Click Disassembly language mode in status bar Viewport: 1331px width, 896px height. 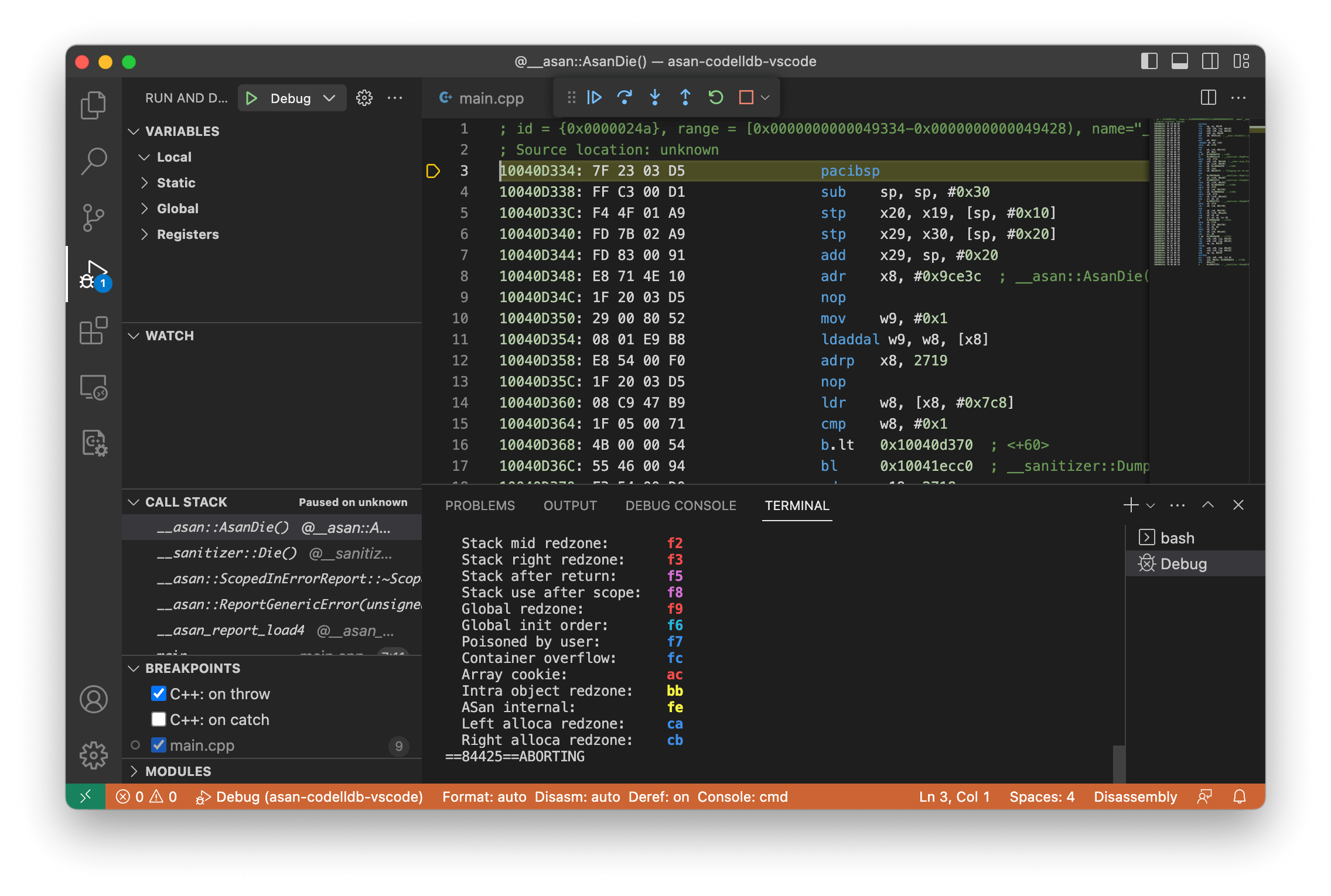[1135, 797]
